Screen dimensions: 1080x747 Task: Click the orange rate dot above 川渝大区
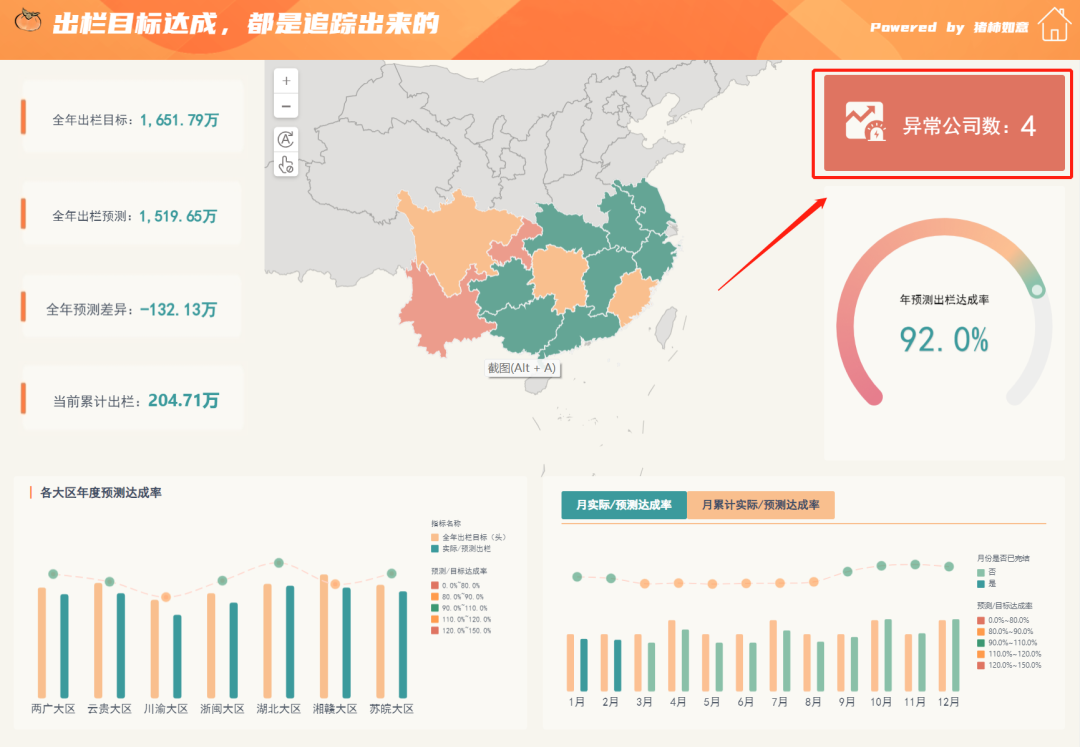[x=165, y=597]
